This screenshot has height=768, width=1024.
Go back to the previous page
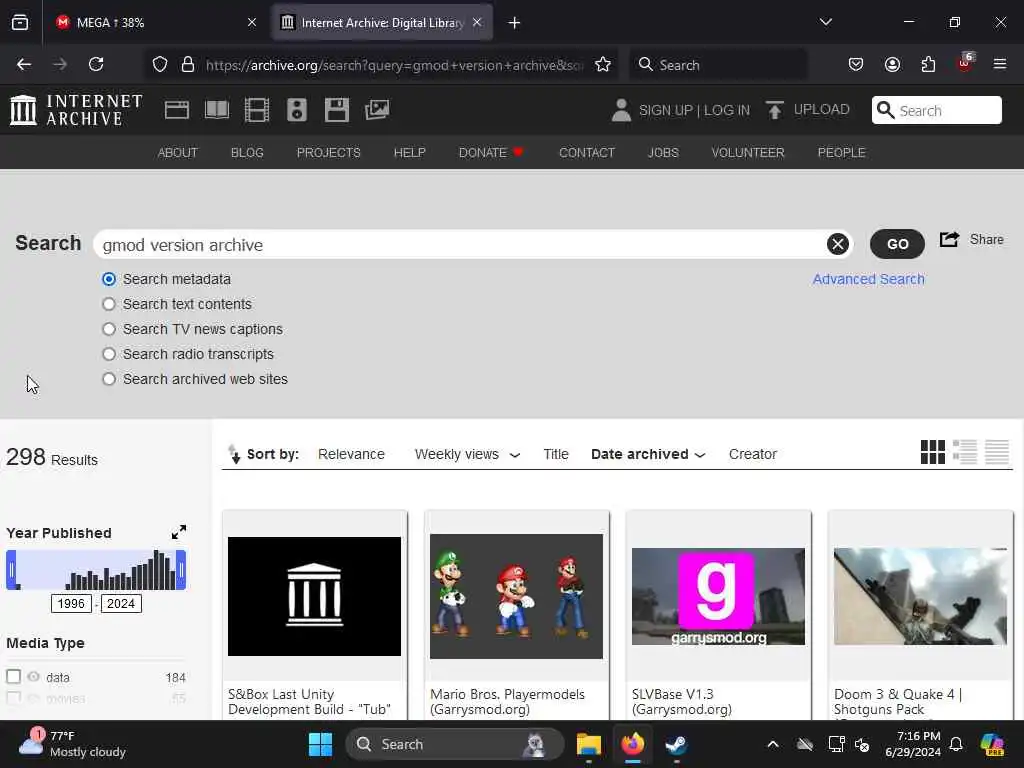(24, 64)
